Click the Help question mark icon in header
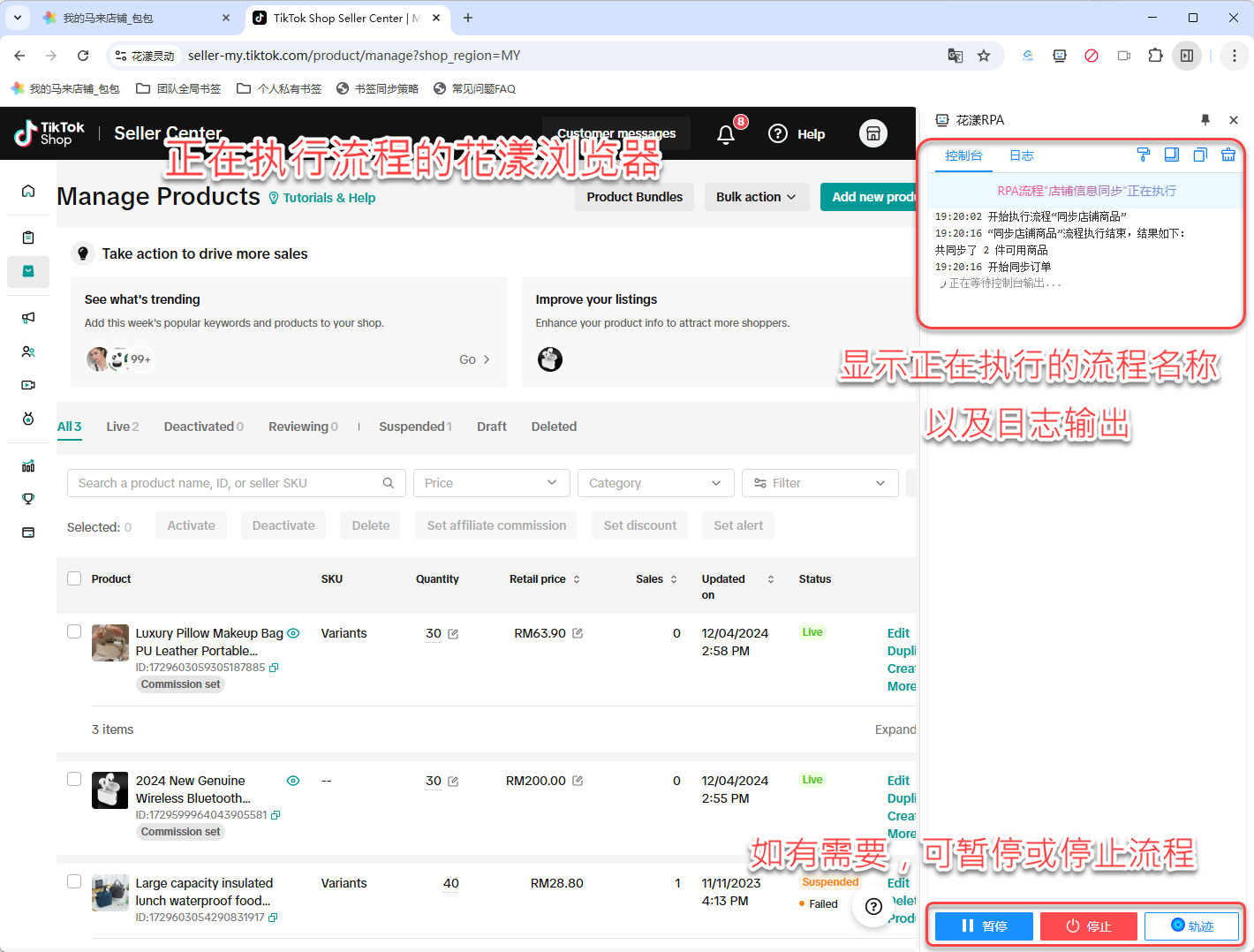 click(x=777, y=133)
